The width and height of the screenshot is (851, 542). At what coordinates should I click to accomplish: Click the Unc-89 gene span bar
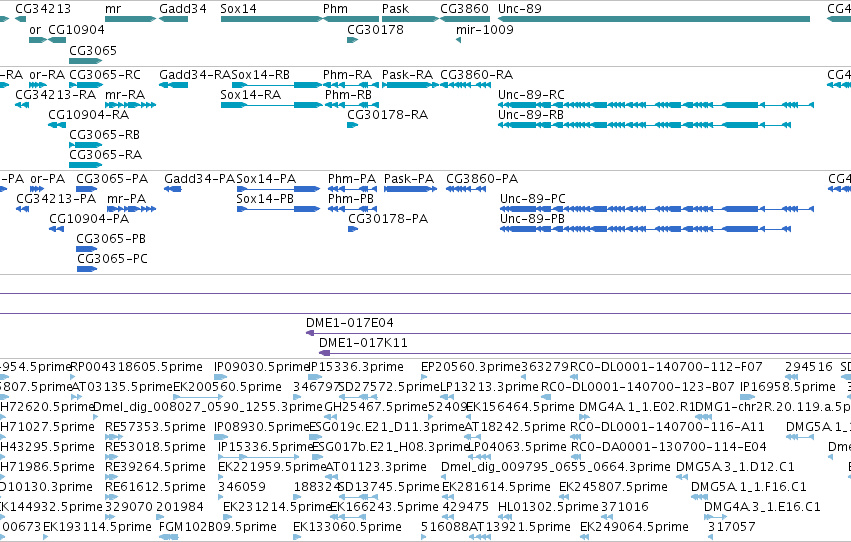[654, 19]
